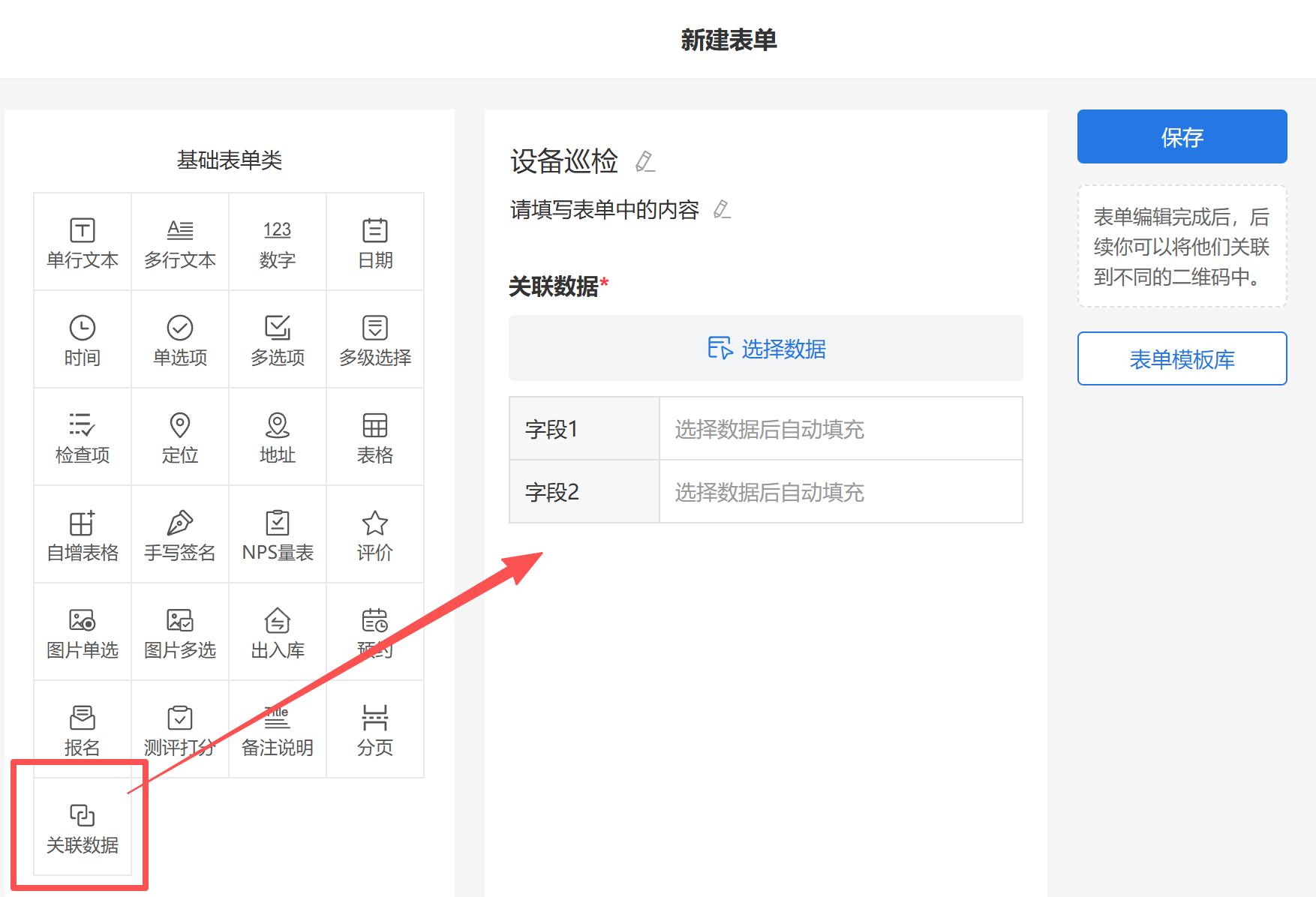This screenshot has height=897, width=1316.
Task: Add the NPS量表 scale field
Action: pyautogui.click(x=278, y=534)
